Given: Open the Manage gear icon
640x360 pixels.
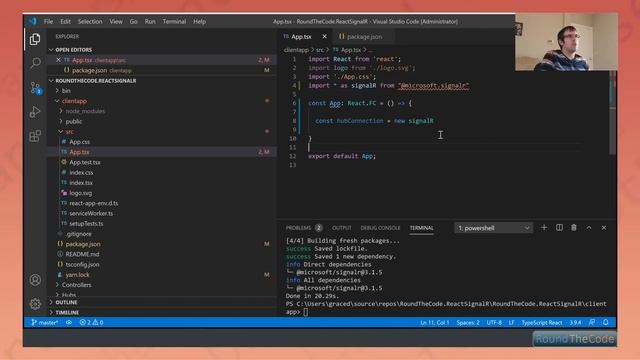Looking at the screenshot, I should pyautogui.click(x=35, y=304).
